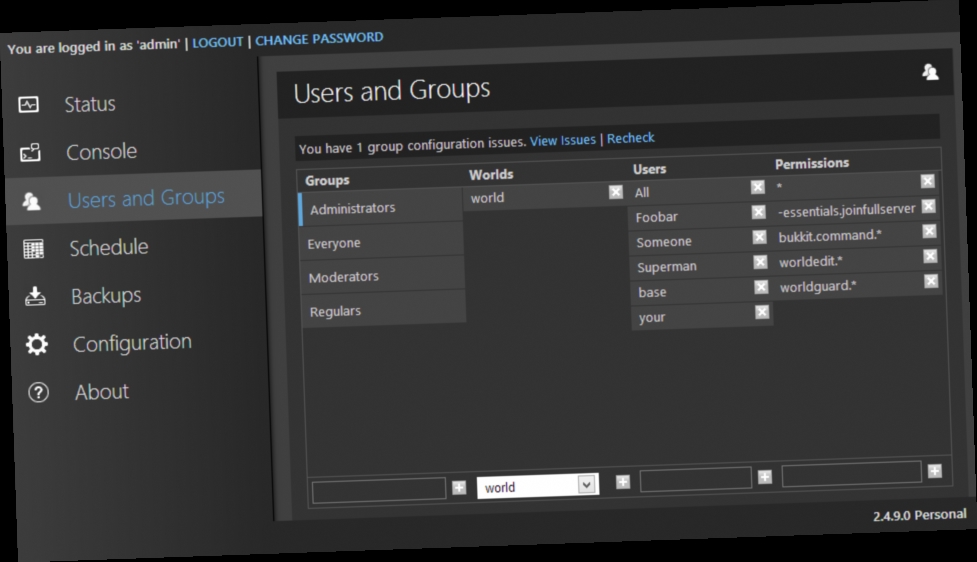This screenshot has height=562, width=977.
Task: Open the Status page from sidebar
Action: pos(90,103)
